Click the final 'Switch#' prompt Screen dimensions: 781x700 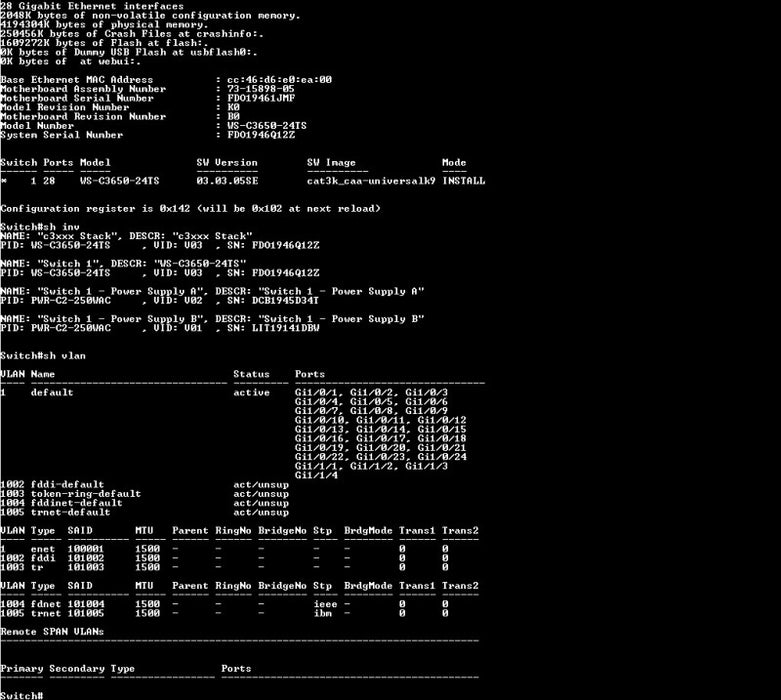[21, 696]
